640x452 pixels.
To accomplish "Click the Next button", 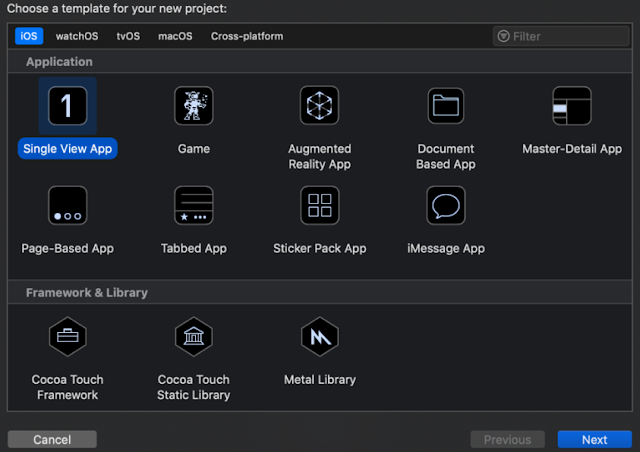I will click(x=595, y=439).
